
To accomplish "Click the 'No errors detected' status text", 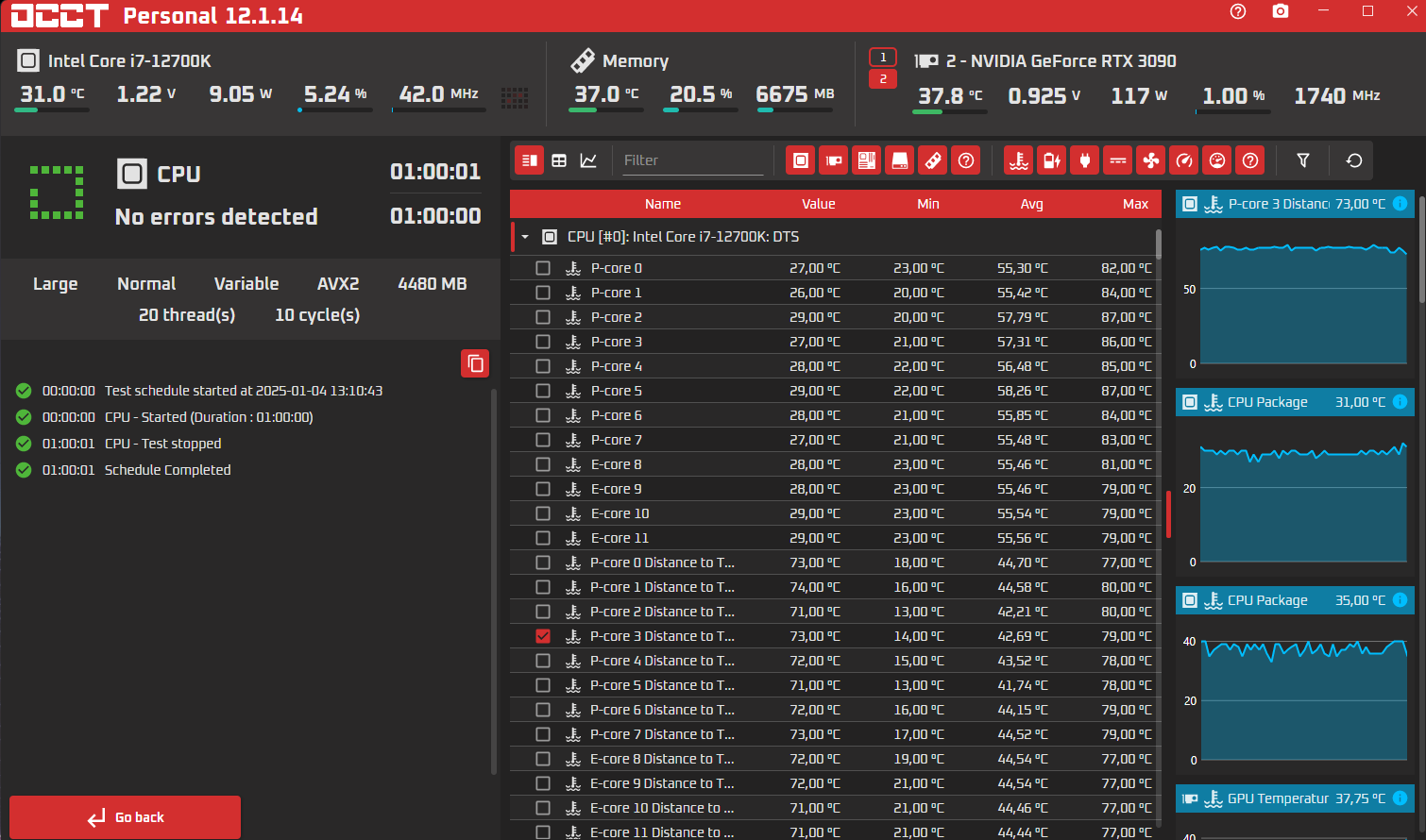I will pyautogui.click(x=216, y=217).
